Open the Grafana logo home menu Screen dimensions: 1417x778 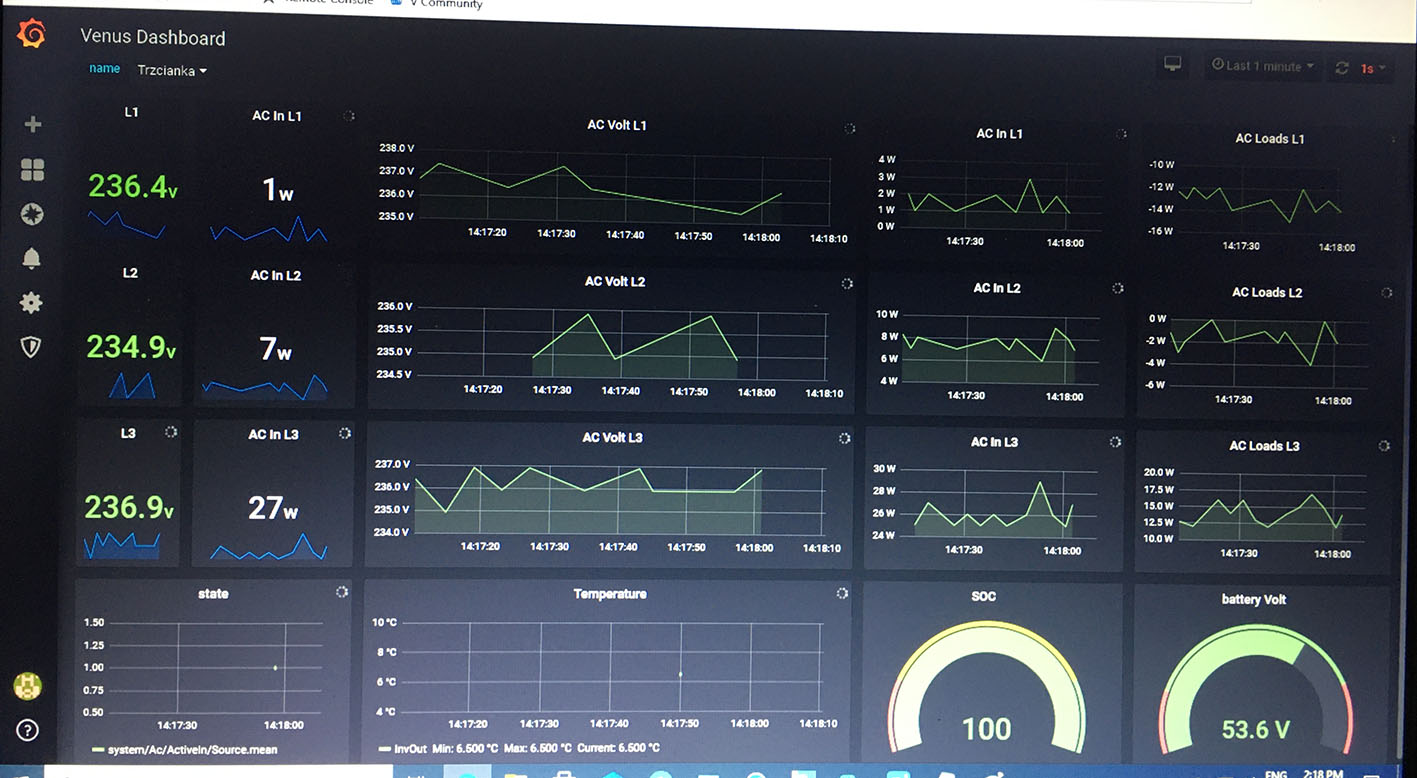pos(31,35)
